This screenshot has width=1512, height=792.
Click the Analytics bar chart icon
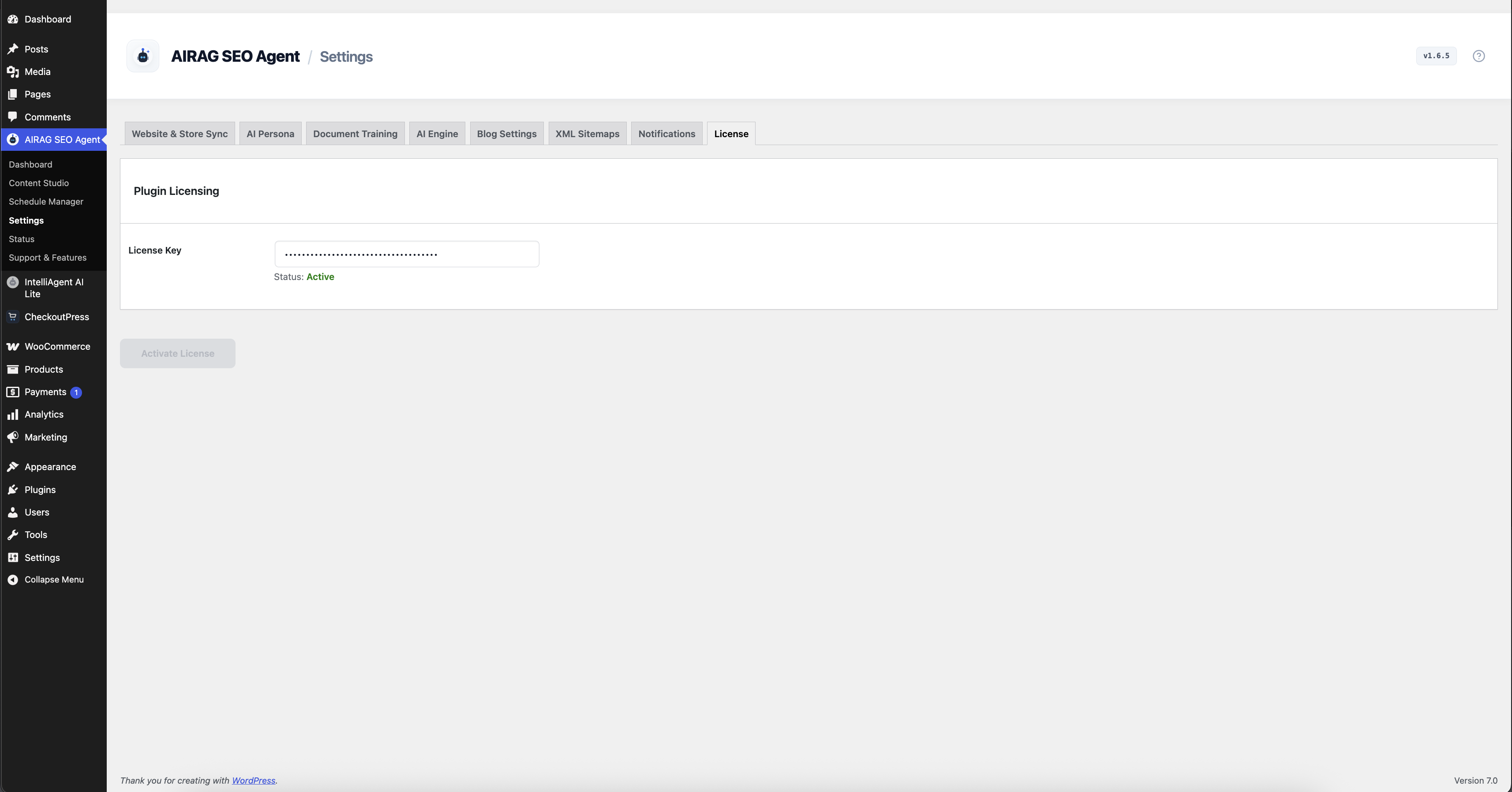click(13, 415)
